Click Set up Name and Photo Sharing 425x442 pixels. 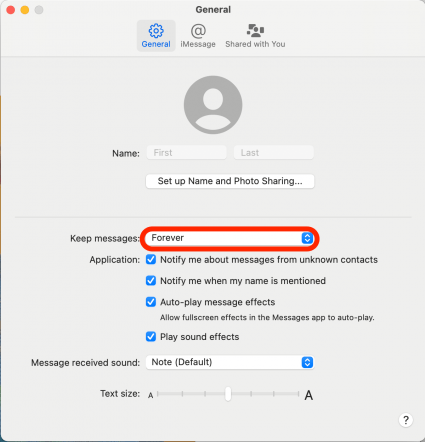pos(230,181)
